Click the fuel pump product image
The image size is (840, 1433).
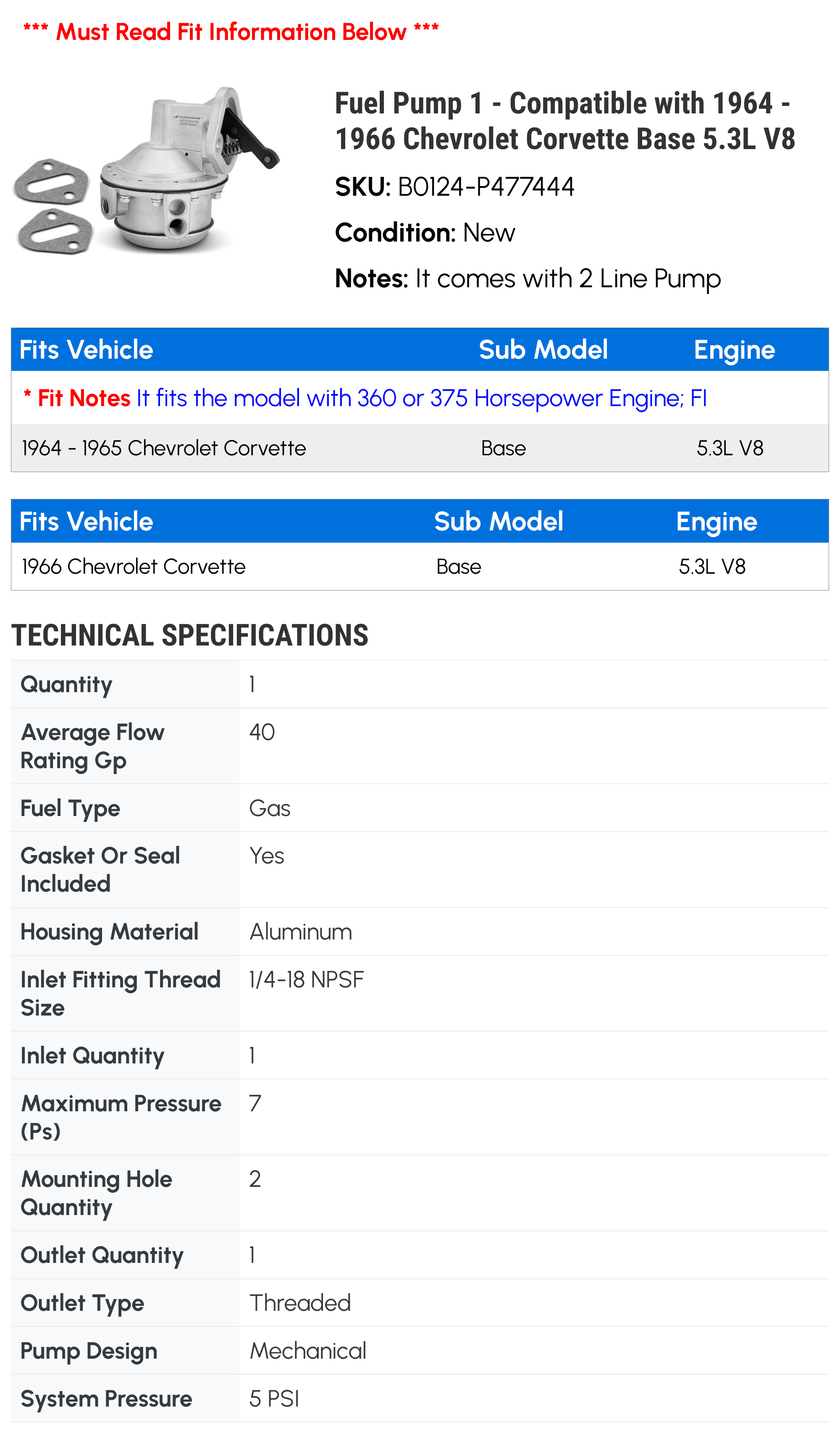click(147, 169)
